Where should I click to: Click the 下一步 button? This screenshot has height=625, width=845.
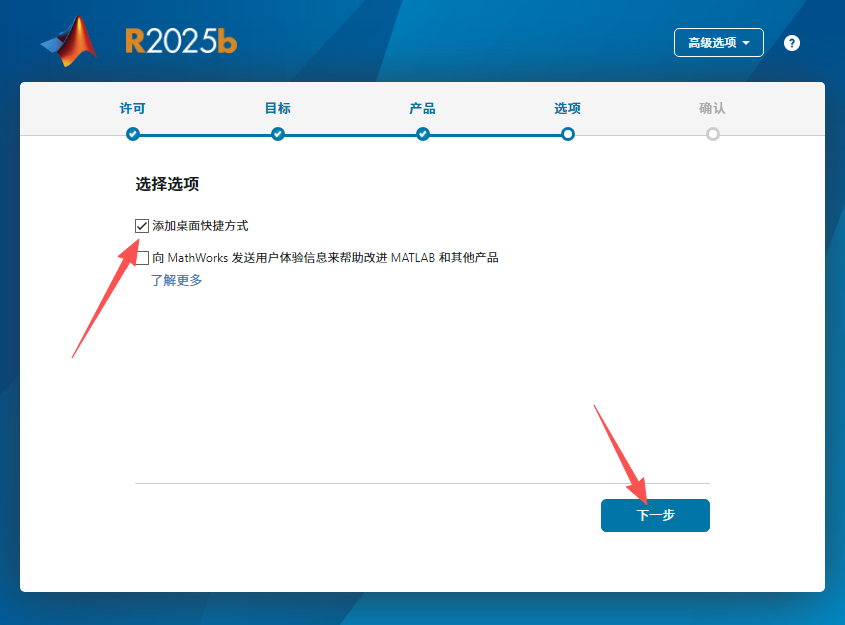655,515
